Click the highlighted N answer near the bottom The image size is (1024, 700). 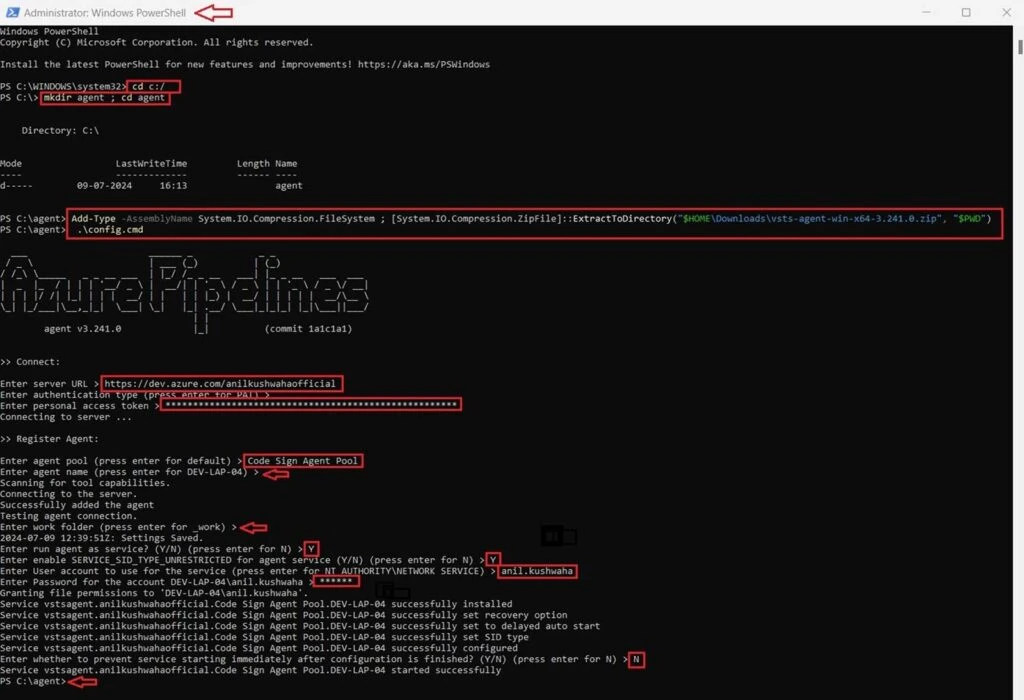(636, 659)
